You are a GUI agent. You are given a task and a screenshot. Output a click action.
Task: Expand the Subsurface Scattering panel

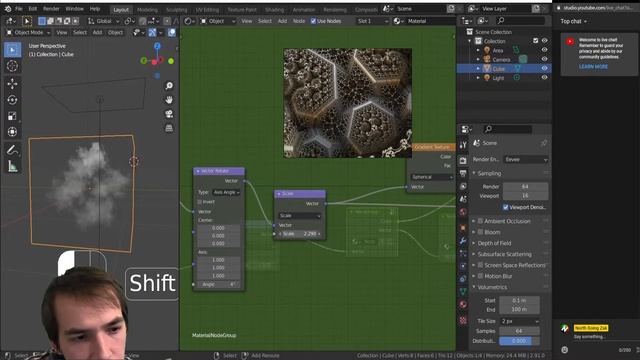pyautogui.click(x=504, y=254)
